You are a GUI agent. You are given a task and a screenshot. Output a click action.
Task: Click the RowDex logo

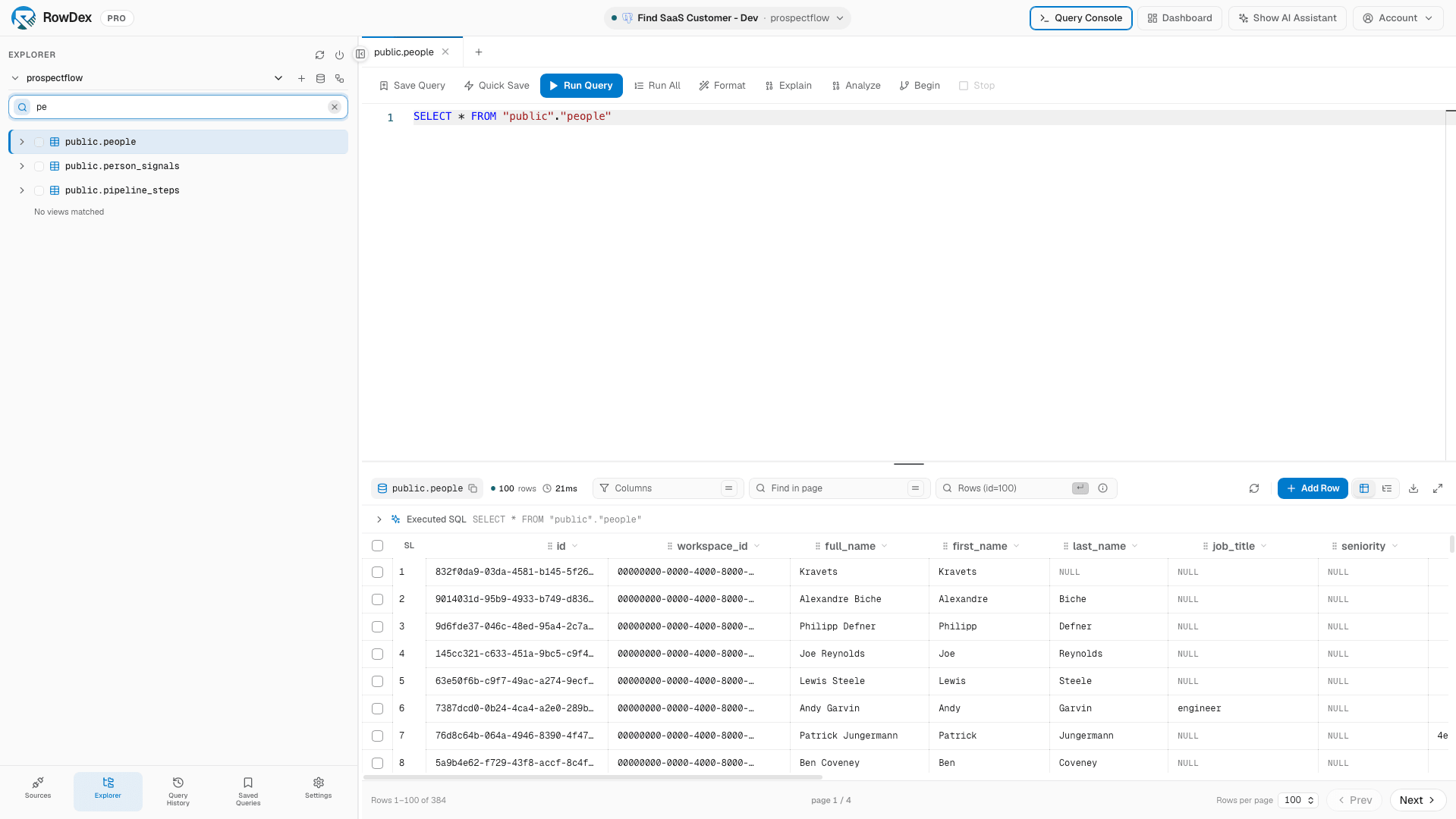[x=24, y=18]
